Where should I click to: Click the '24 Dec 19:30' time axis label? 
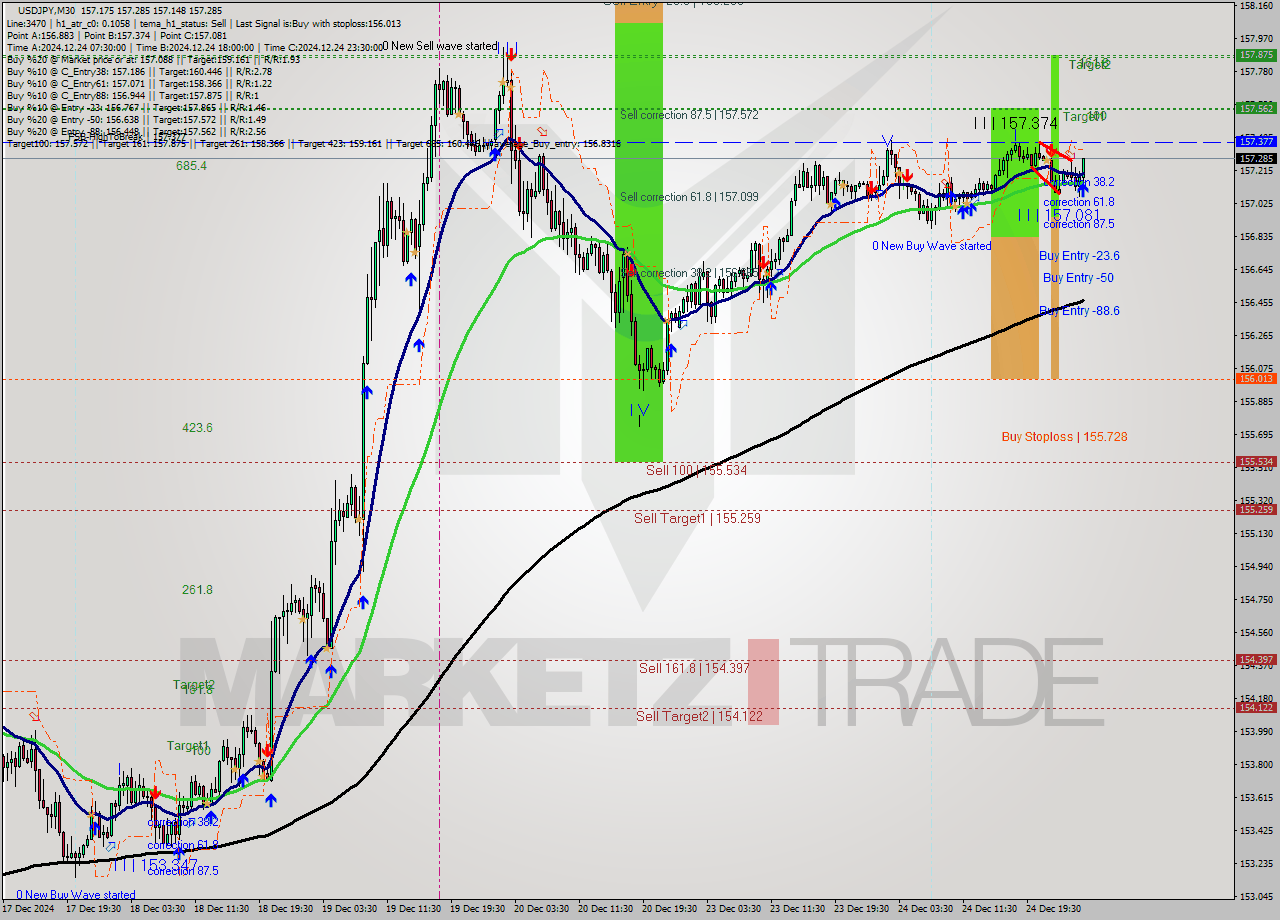click(x=1053, y=909)
